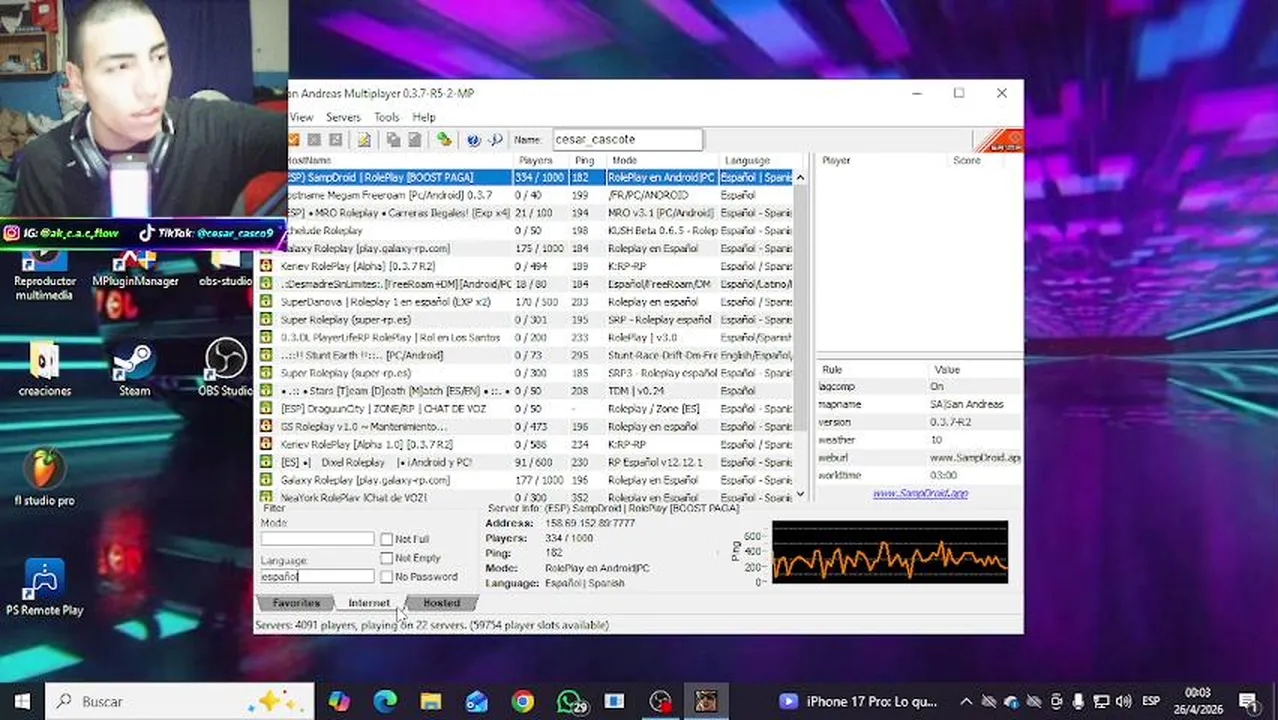Open the creaciones desktop folder
Image resolution: width=1278 pixels, height=720 pixels.
[x=44, y=370]
